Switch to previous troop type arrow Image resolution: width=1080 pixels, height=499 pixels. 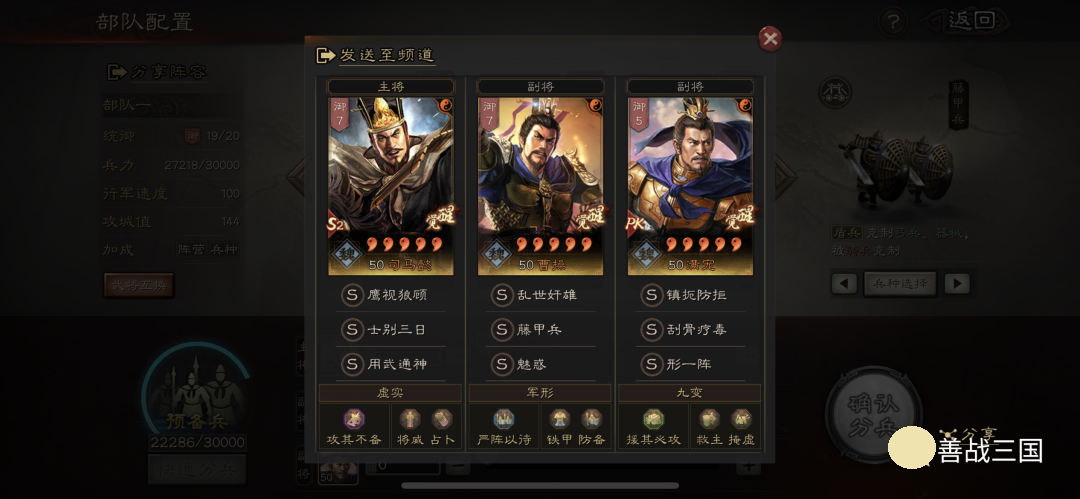pos(844,283)
